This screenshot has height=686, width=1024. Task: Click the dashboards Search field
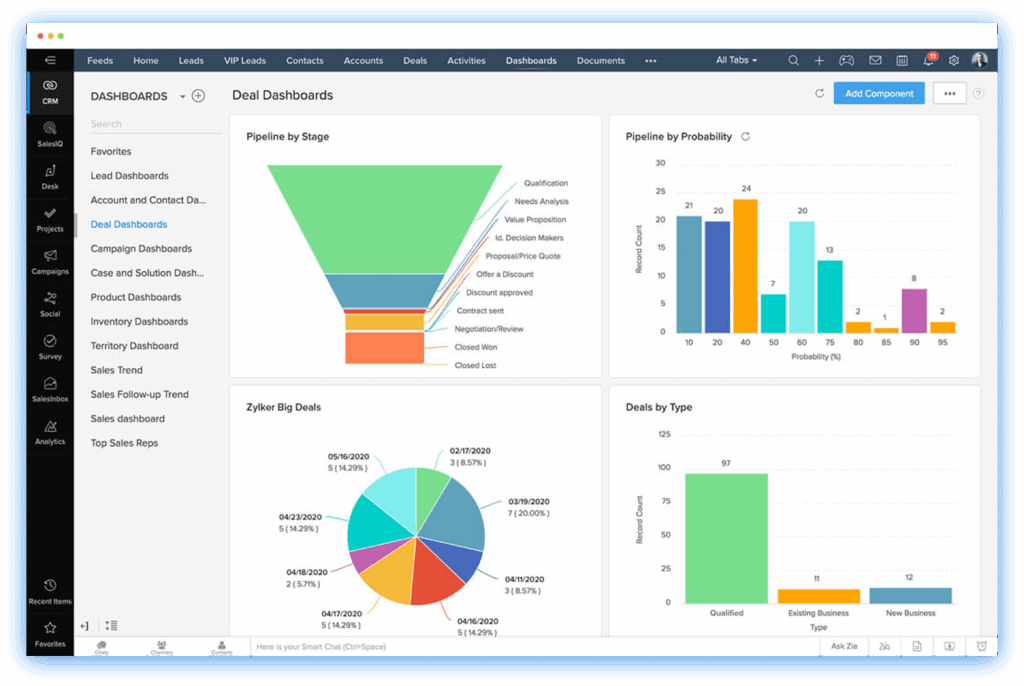click(x=155, y=123)
